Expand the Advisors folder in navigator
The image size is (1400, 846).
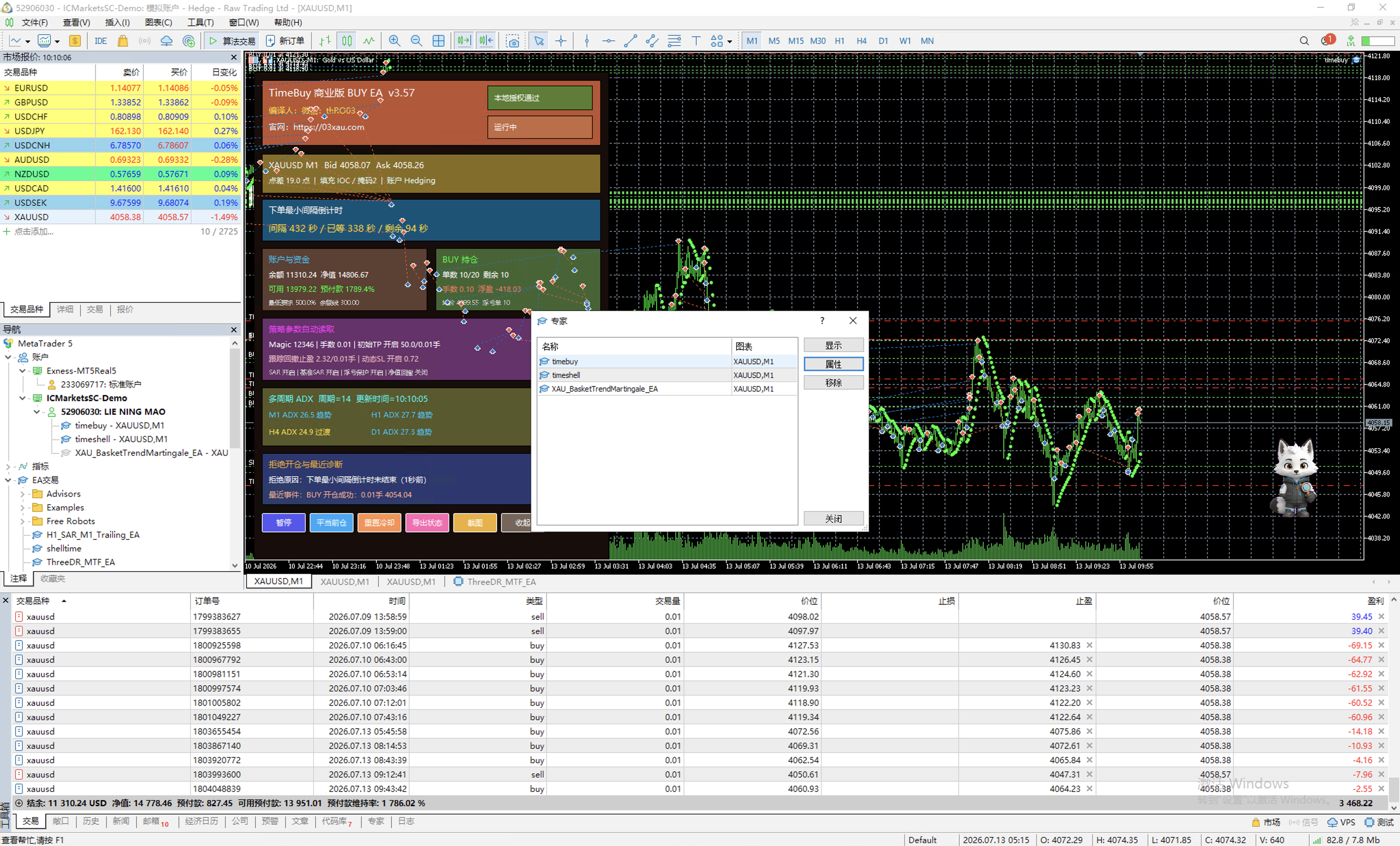(x=23, y=494)
